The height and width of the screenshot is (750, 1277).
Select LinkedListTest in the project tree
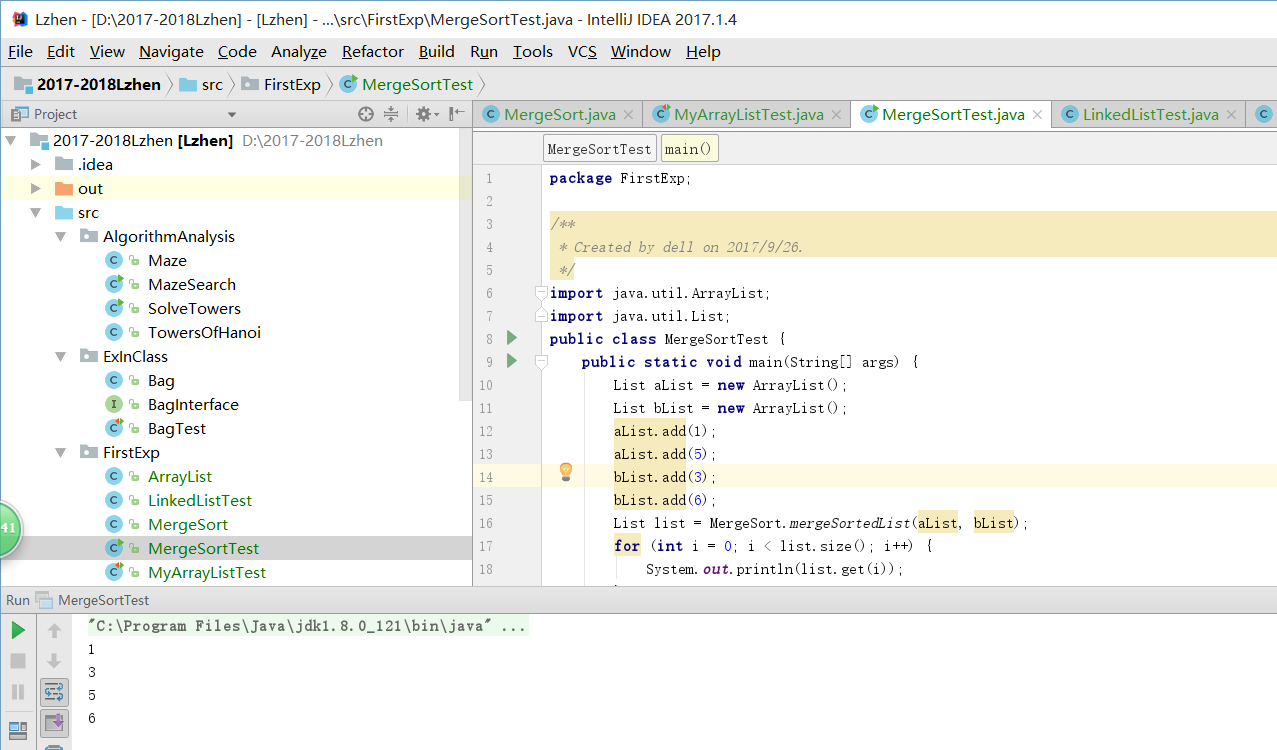(x=200, y=501)
